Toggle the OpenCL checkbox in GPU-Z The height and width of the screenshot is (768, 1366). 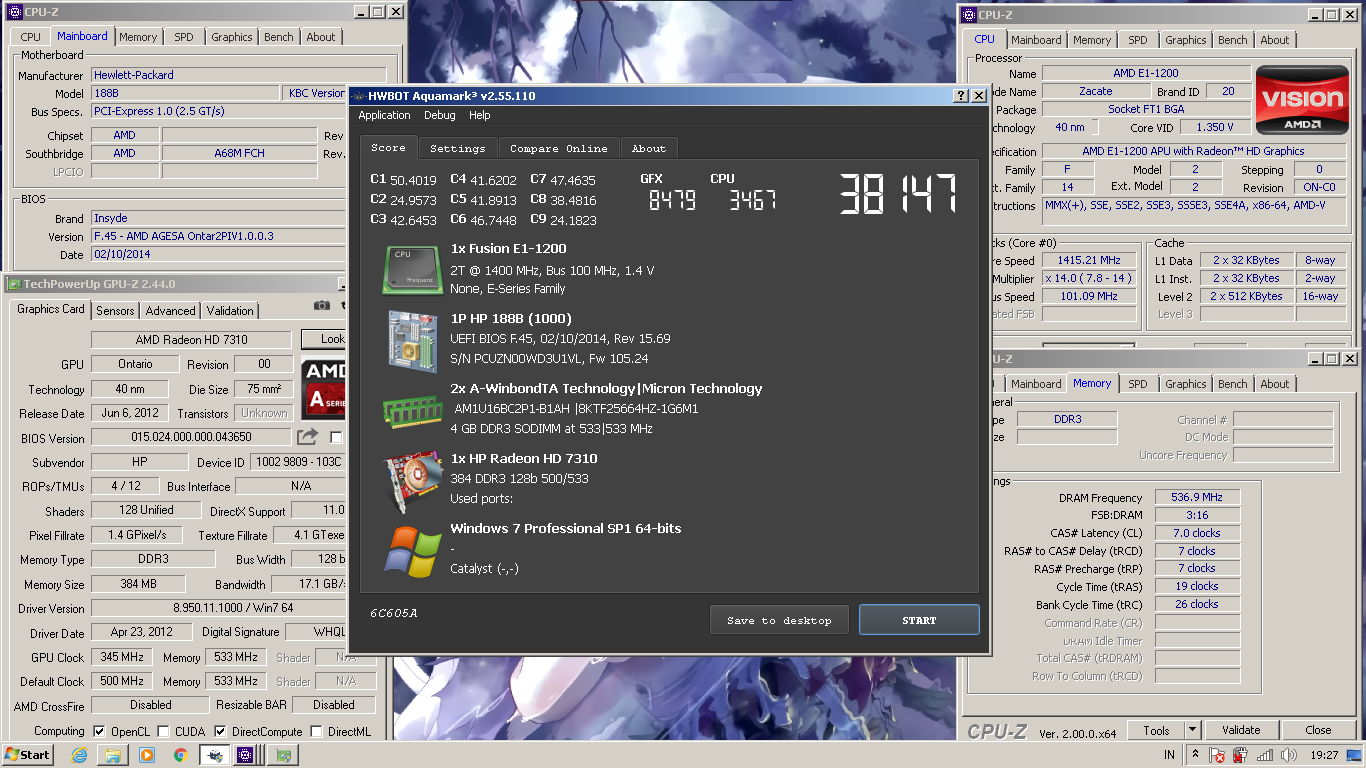tap(99, 731)
